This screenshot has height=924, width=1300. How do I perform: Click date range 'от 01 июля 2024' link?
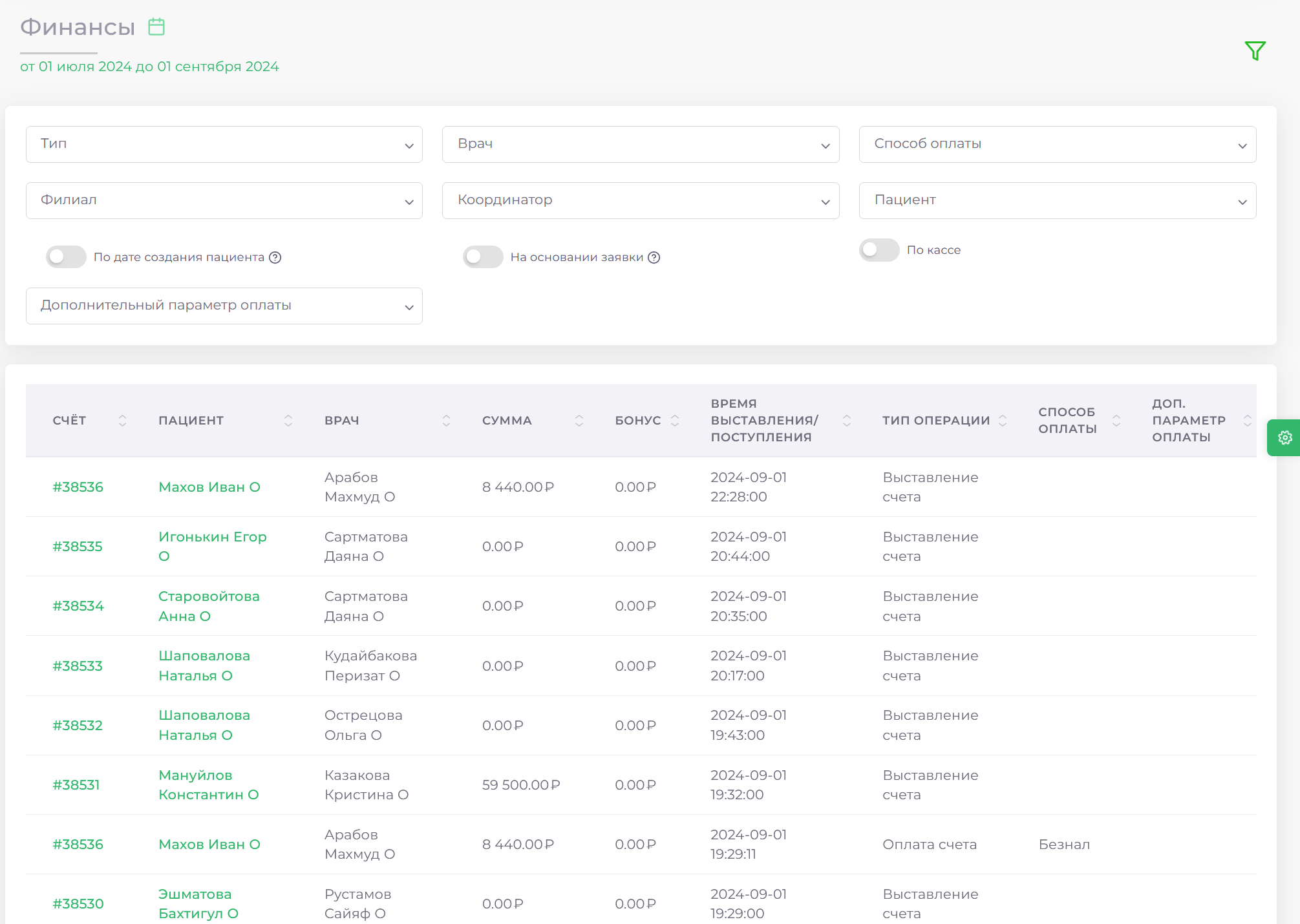tap(149, 67)
